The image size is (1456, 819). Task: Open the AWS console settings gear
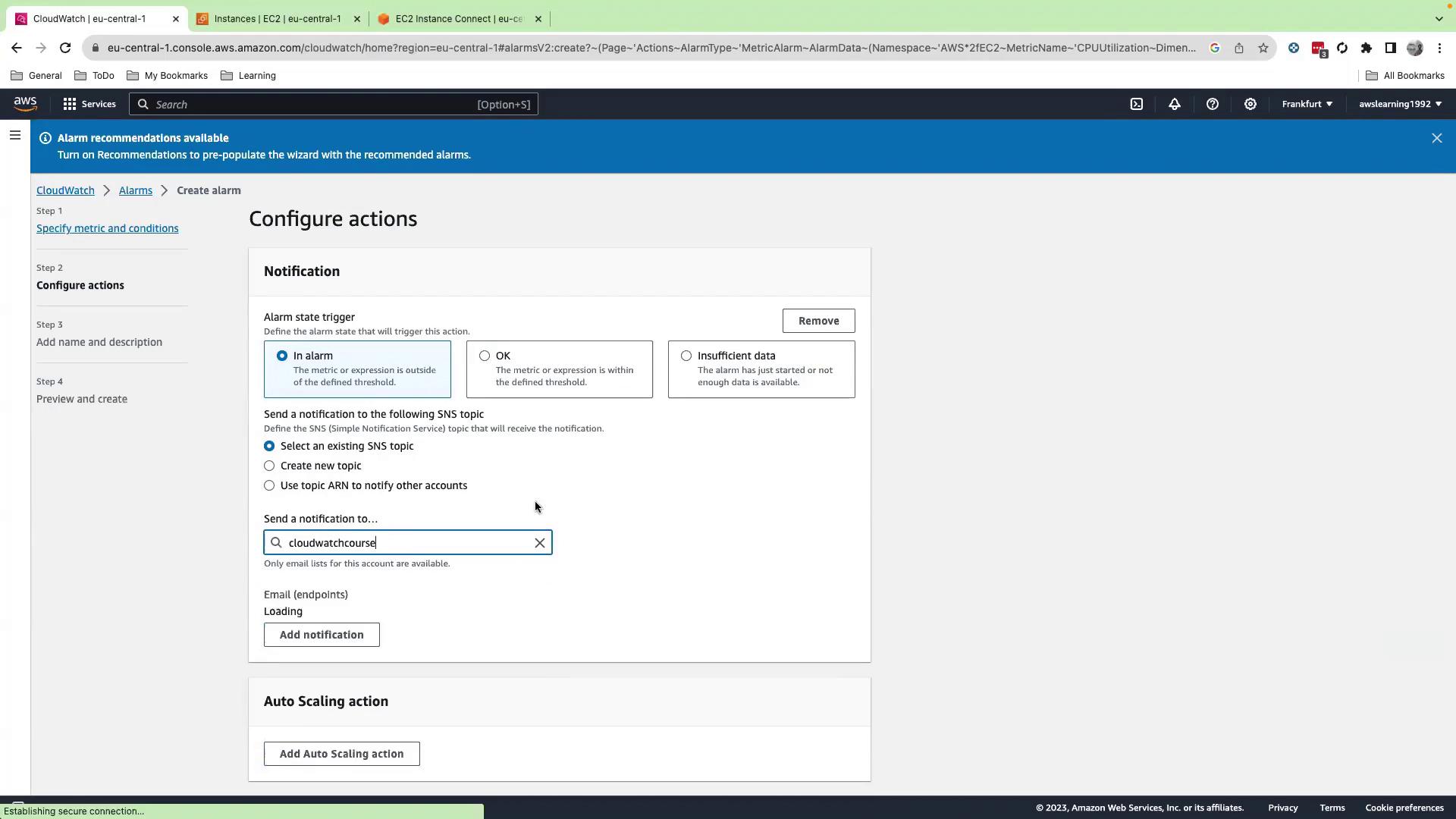pos(1250,104)
